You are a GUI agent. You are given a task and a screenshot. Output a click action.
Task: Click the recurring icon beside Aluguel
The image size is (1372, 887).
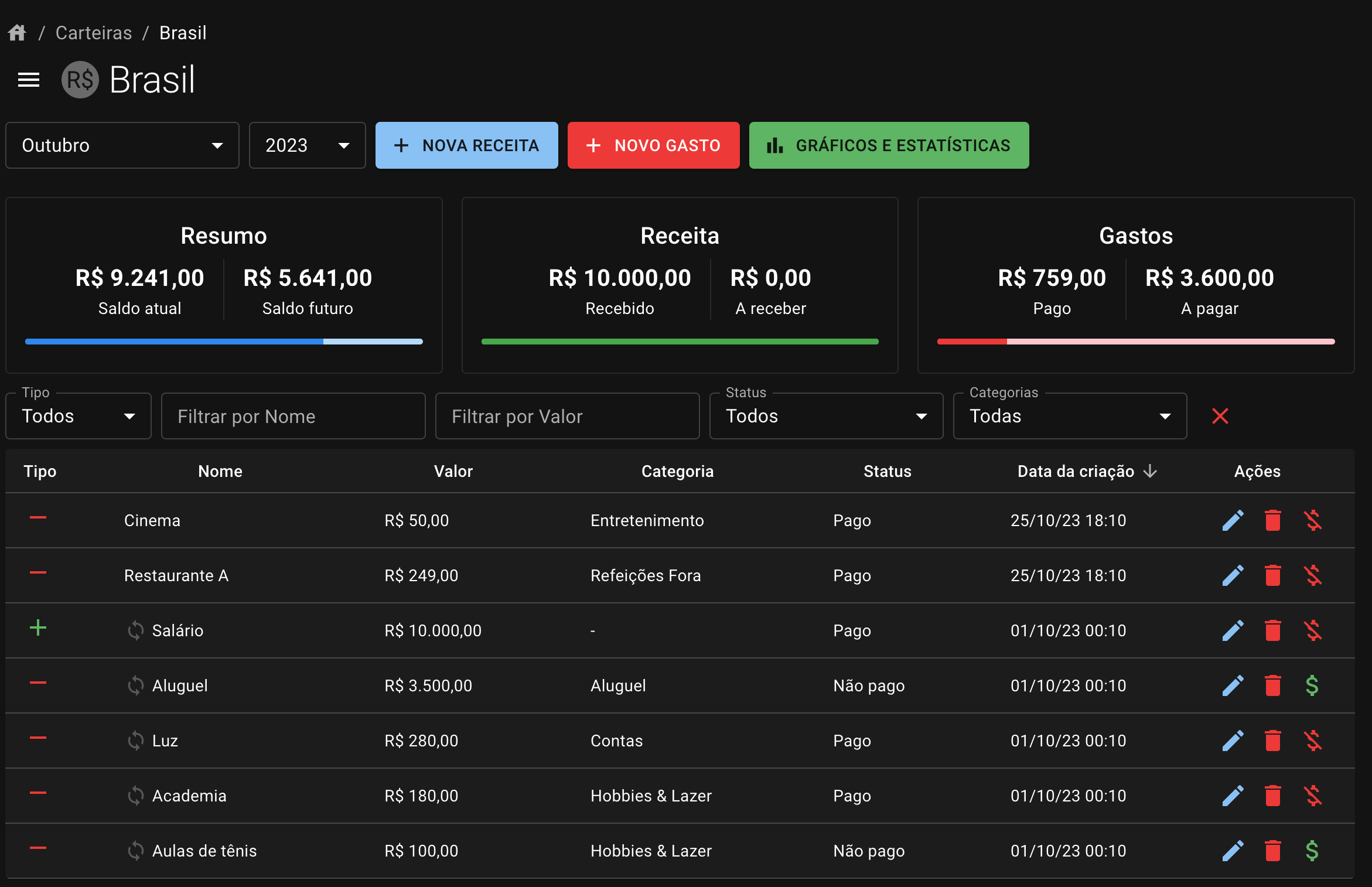point(135,685)
